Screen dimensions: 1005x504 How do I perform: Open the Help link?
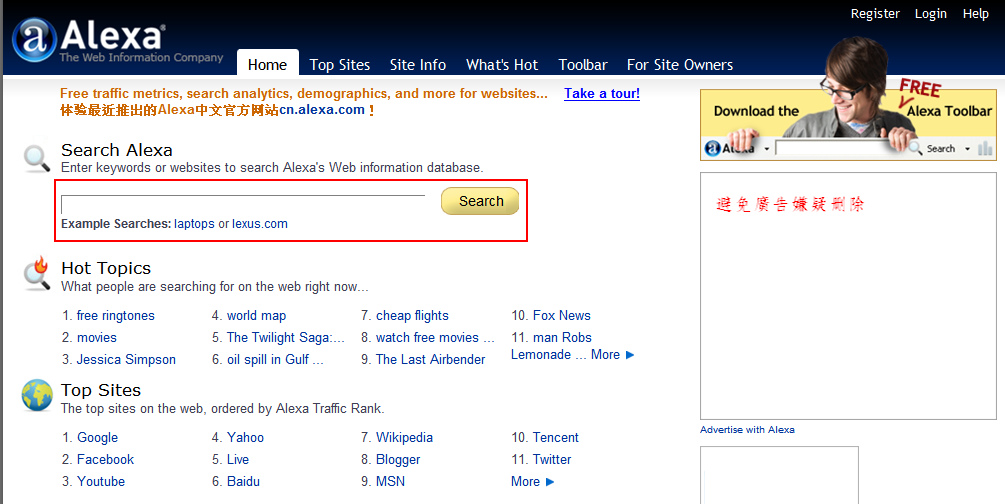pos(976,13)
